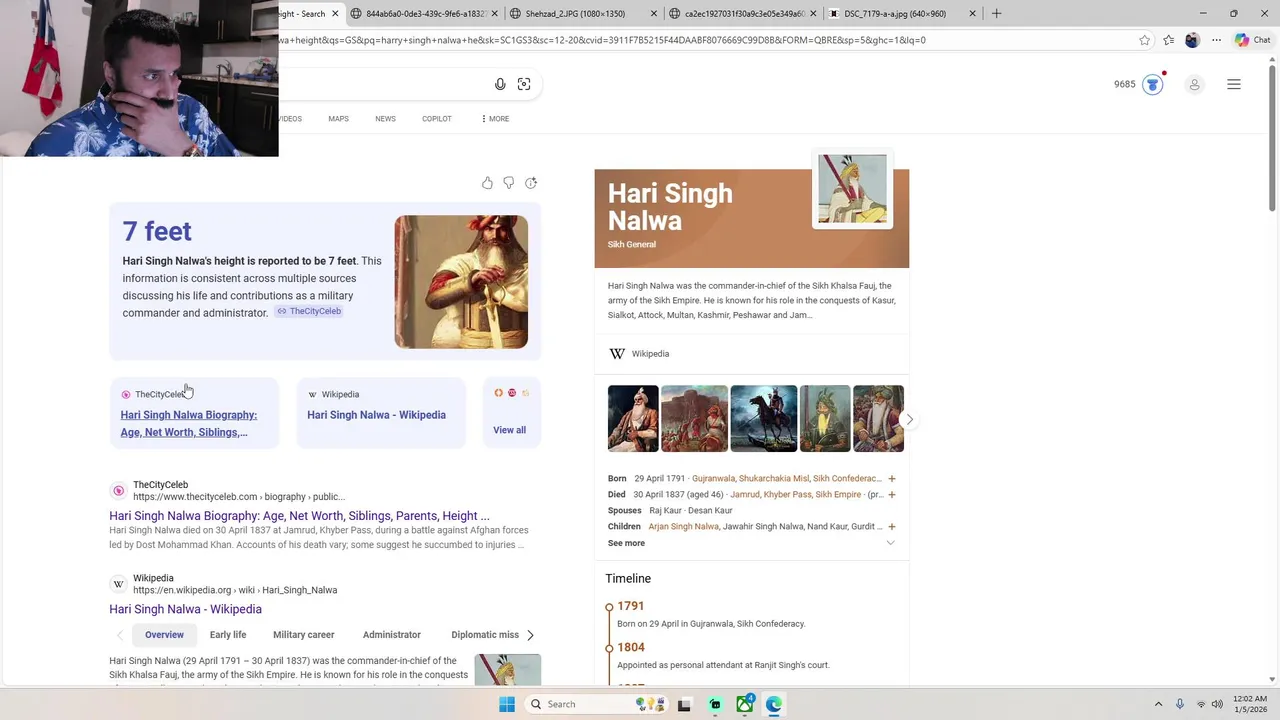Open the Wikipedia search result title
The image size is (1280, 720).
[185, 609]
